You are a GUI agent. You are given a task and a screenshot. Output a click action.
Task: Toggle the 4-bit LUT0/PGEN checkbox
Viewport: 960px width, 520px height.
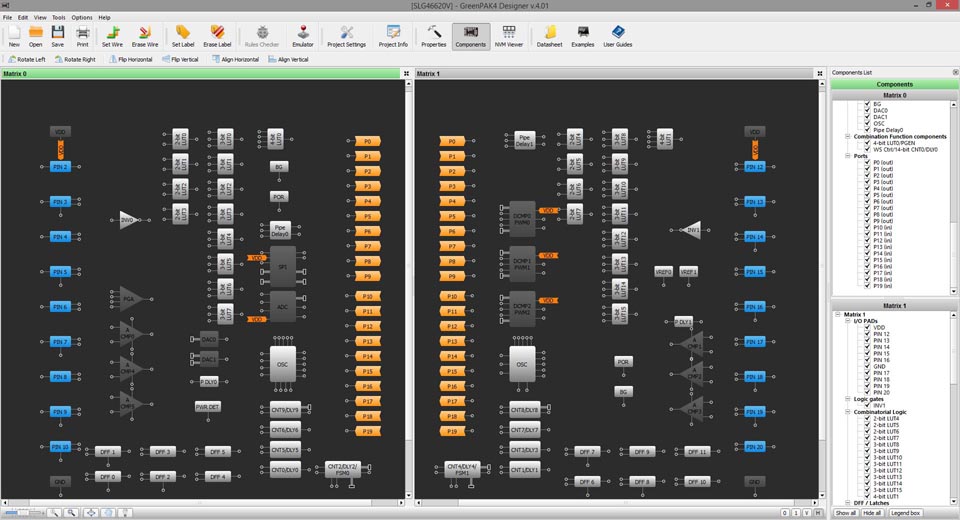(x=867, y=143)
